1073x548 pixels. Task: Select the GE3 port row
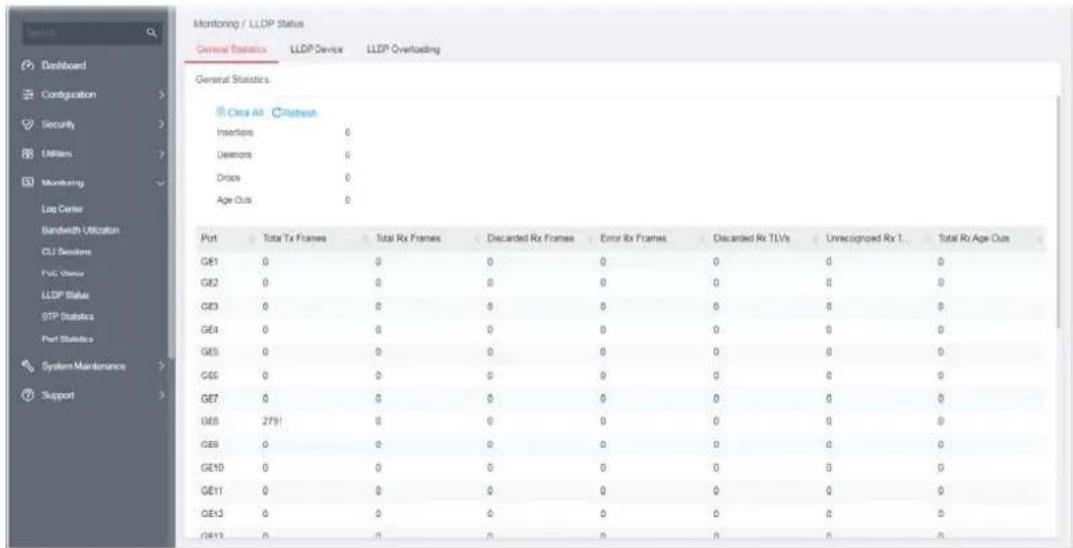(620, 307)
